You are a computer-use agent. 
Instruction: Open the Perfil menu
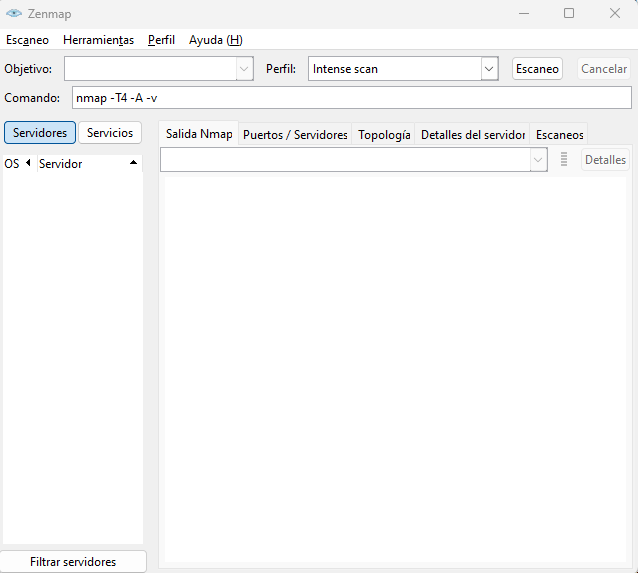(x=161, y=40)
